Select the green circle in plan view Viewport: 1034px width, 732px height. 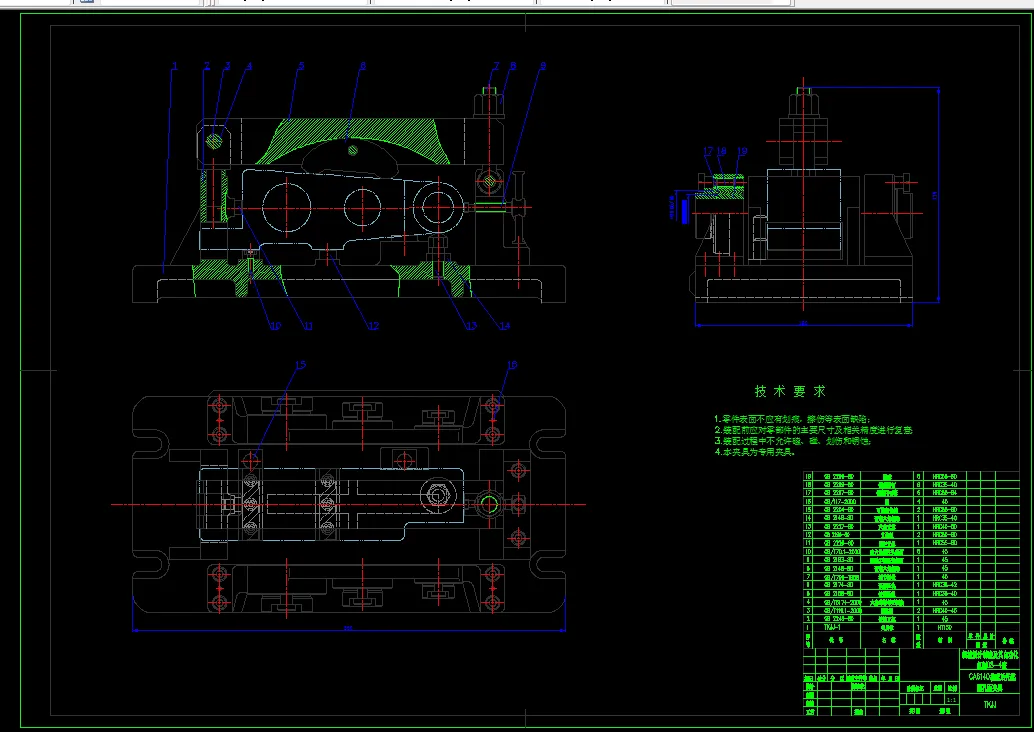[x=489, y=503]
